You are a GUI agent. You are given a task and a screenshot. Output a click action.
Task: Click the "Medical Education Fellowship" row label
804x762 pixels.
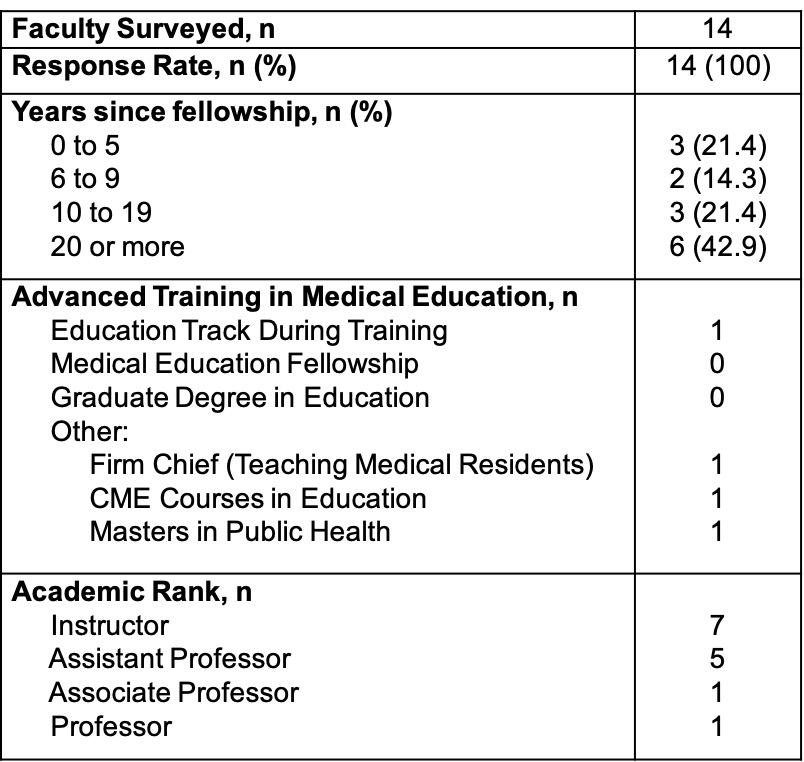point(234,363)
